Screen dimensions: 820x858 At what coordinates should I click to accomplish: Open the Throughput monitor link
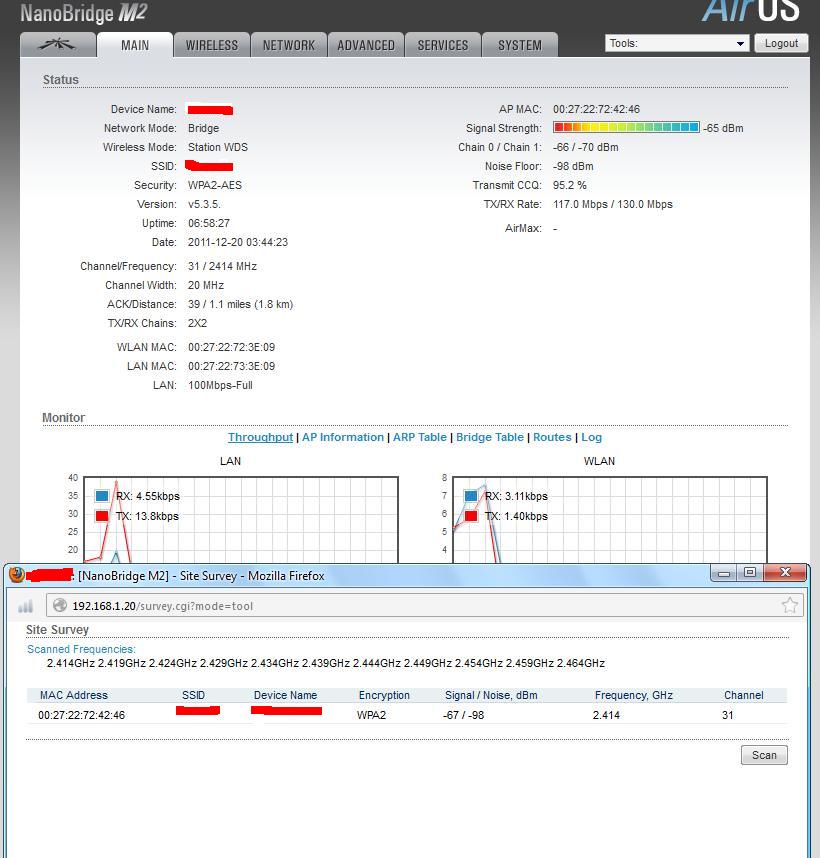[x=260, y=437]
